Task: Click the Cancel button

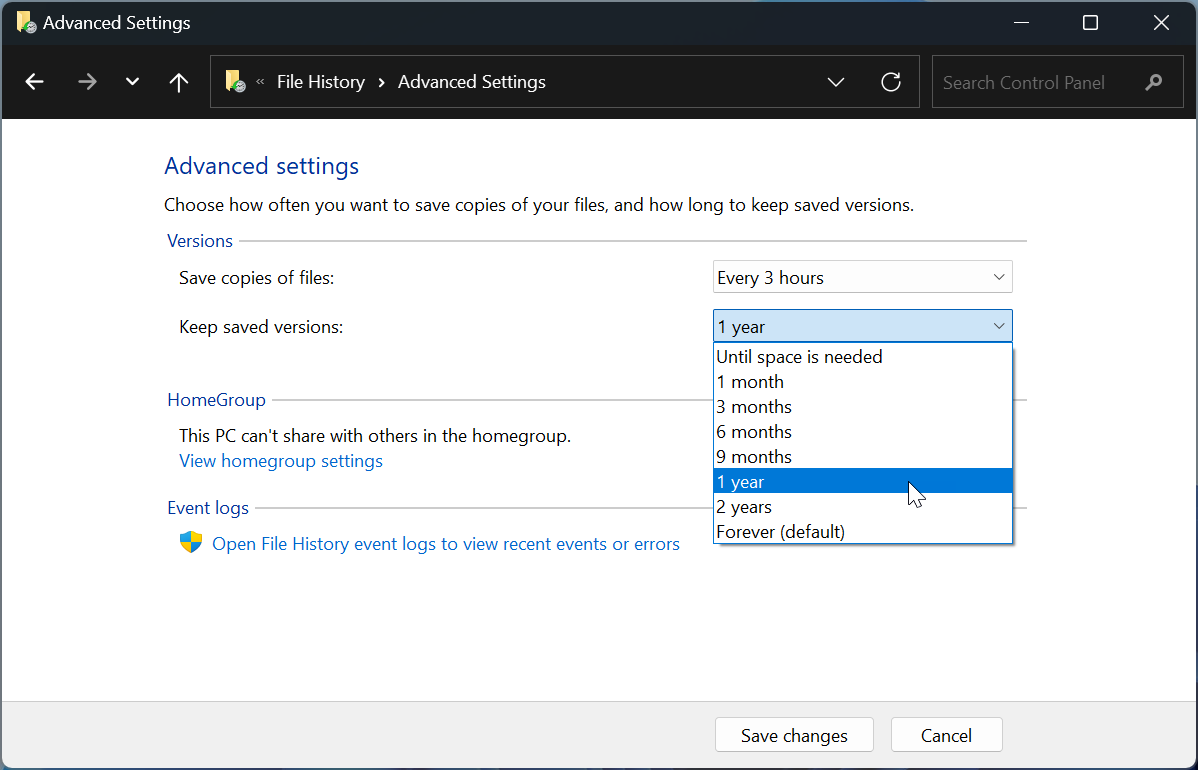Action: click(946, 734)
